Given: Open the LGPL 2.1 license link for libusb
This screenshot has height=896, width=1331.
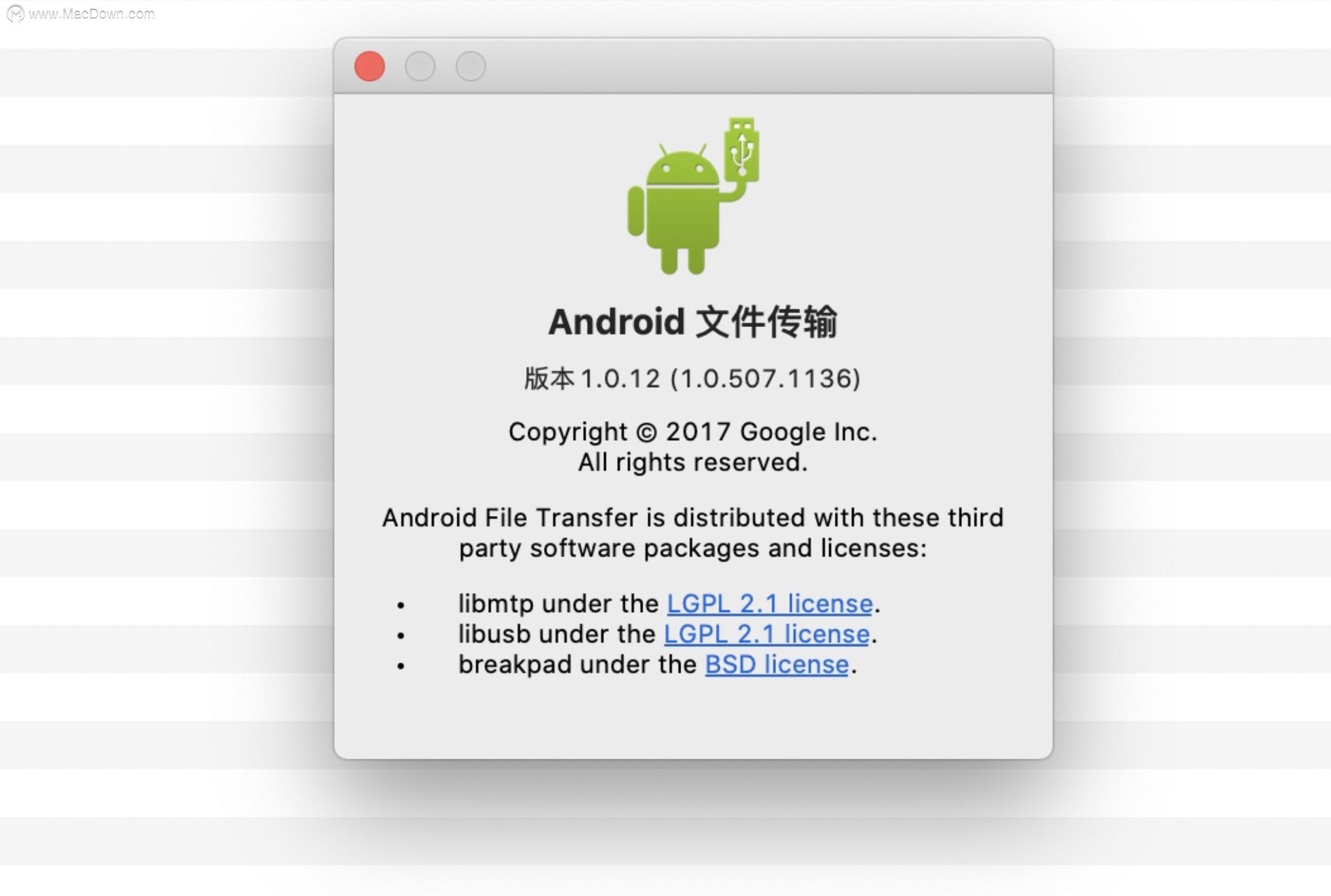Looking at the screenshot, I should coord(767,634).
